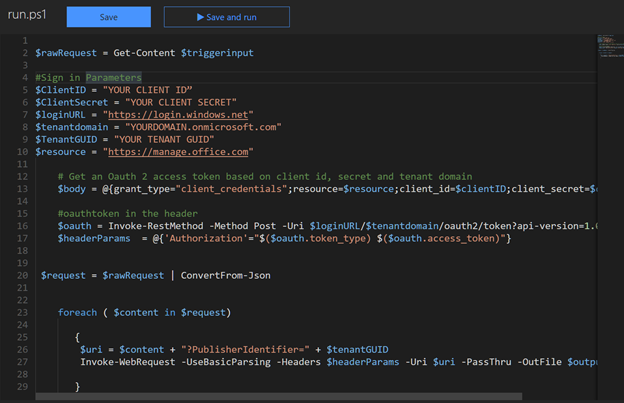Click the "YOUR CLIENT ID" string
Image resolution: width=624 pixels, height=403 pixels.
click(x=147, y=90)
